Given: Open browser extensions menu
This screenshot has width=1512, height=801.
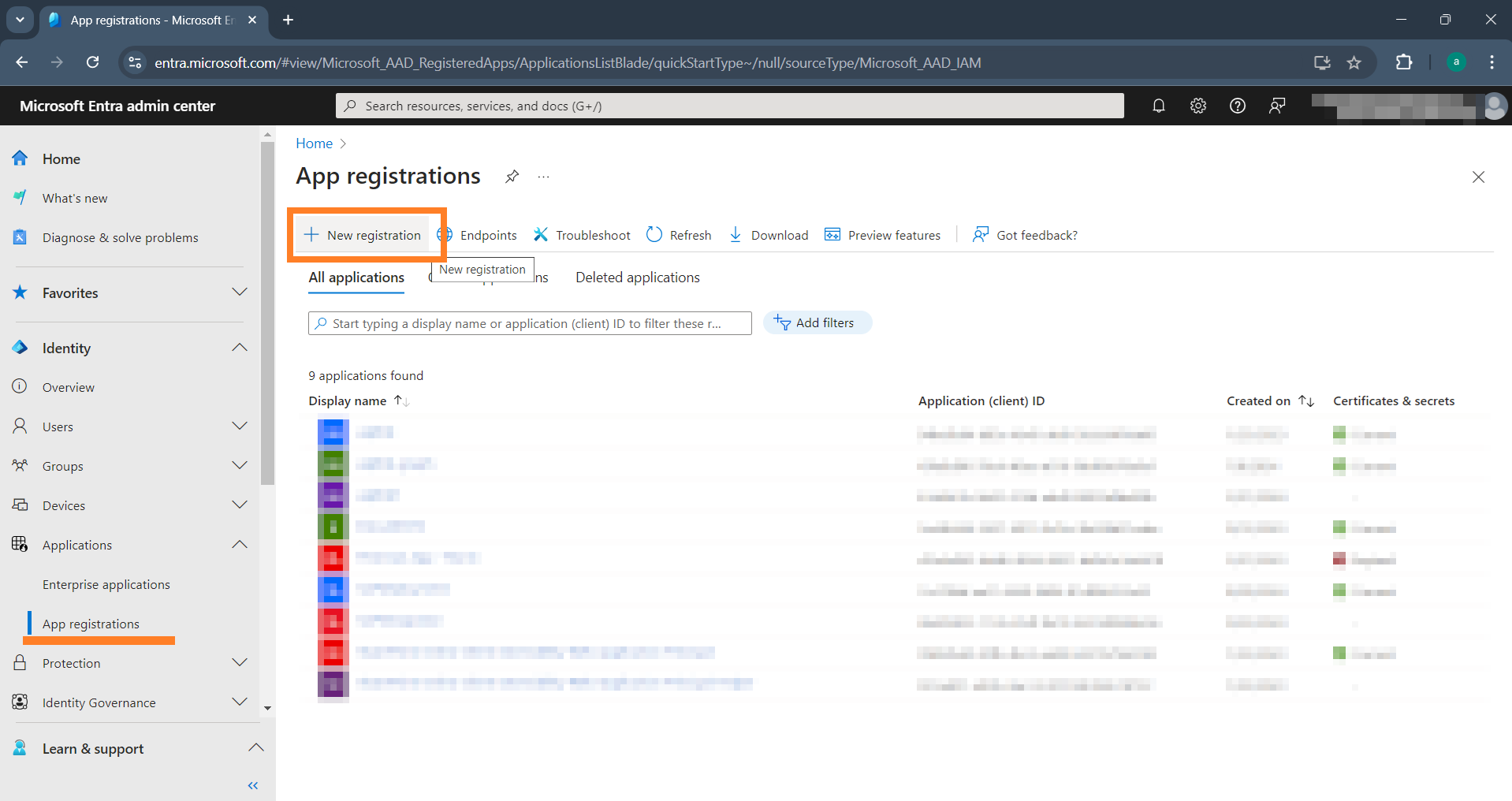Looking at the screenshot, I should coord(1404,62).
